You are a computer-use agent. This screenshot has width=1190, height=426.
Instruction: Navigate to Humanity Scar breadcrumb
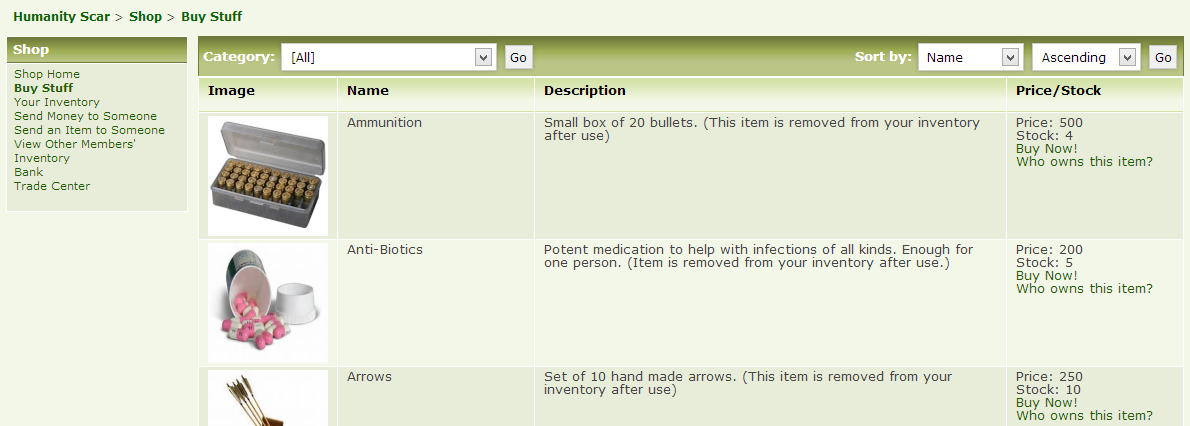[62, 17]
